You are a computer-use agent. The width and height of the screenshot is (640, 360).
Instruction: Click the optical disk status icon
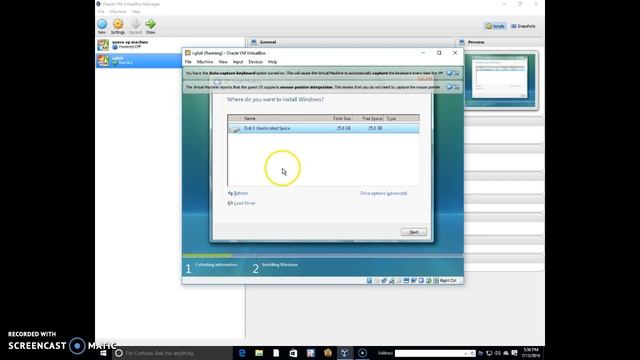pyautogui.click(x=377, y=281)
